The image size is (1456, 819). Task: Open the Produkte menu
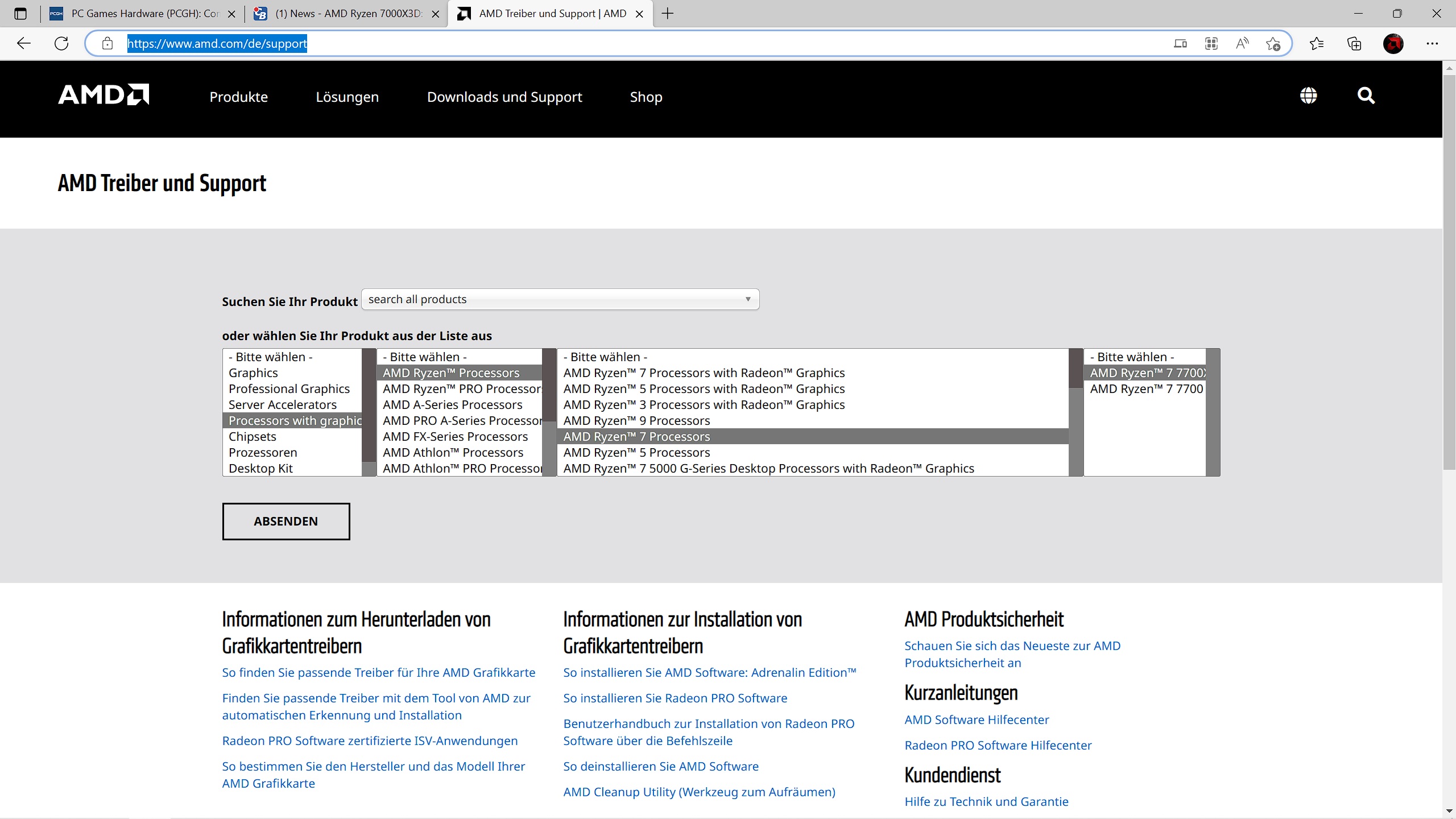pos(238,97)
